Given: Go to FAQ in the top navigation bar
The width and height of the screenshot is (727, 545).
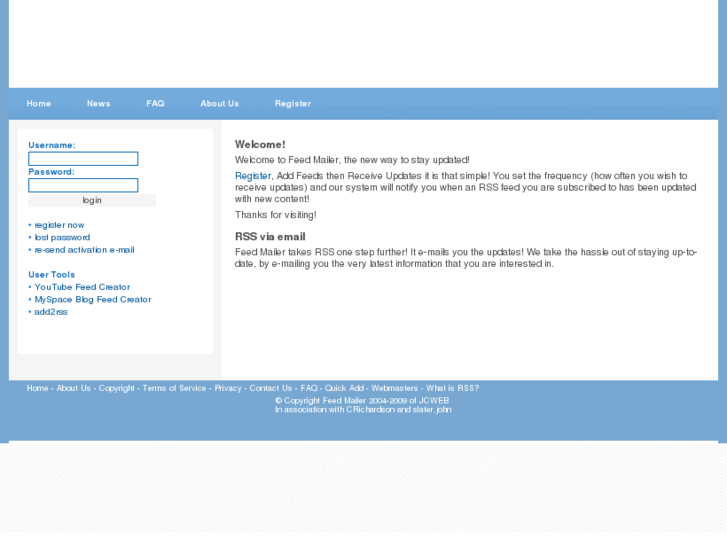Looking at the screenshot, I should click(155, 103).
